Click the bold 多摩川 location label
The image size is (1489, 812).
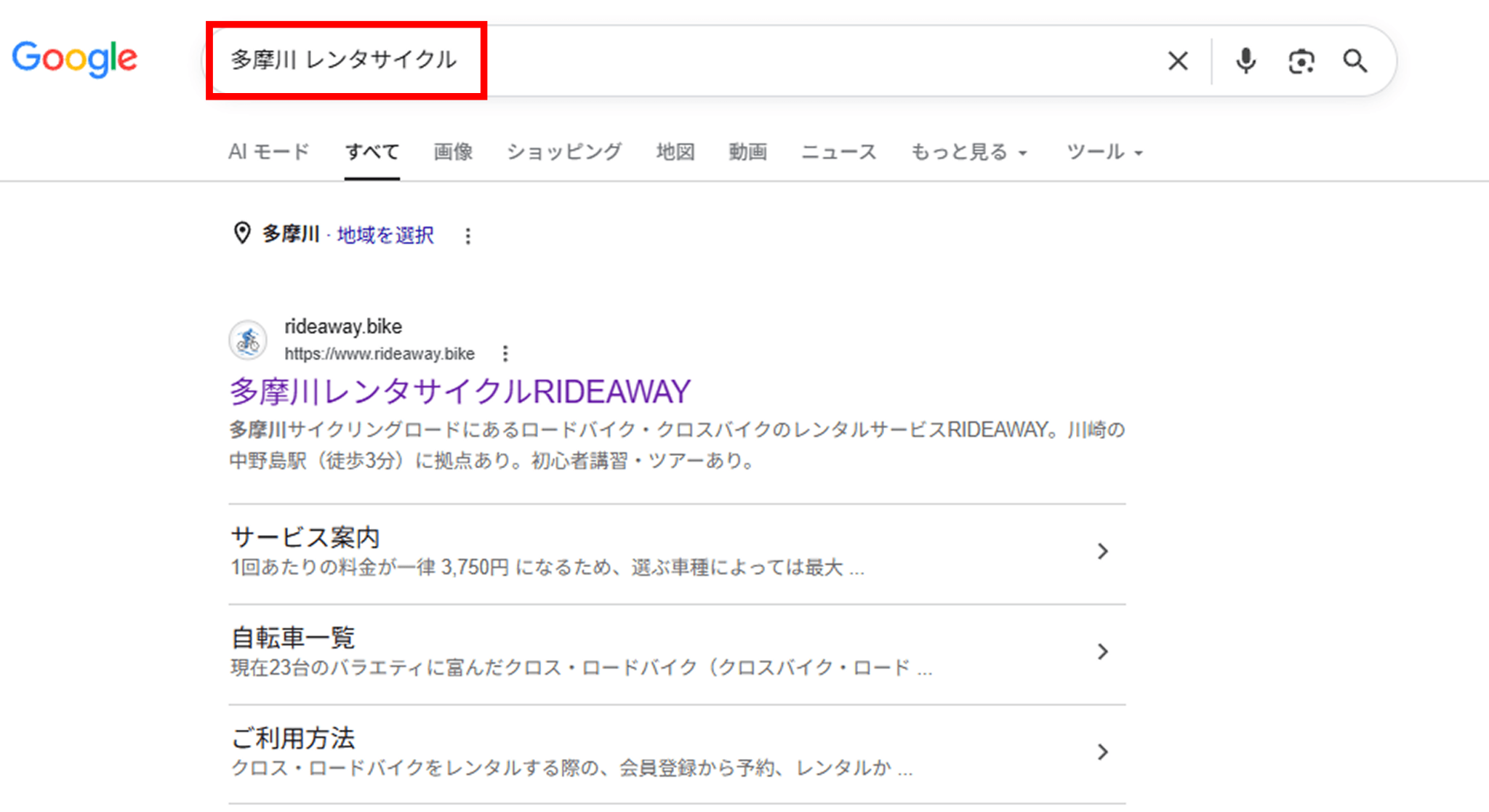[291, 234]
